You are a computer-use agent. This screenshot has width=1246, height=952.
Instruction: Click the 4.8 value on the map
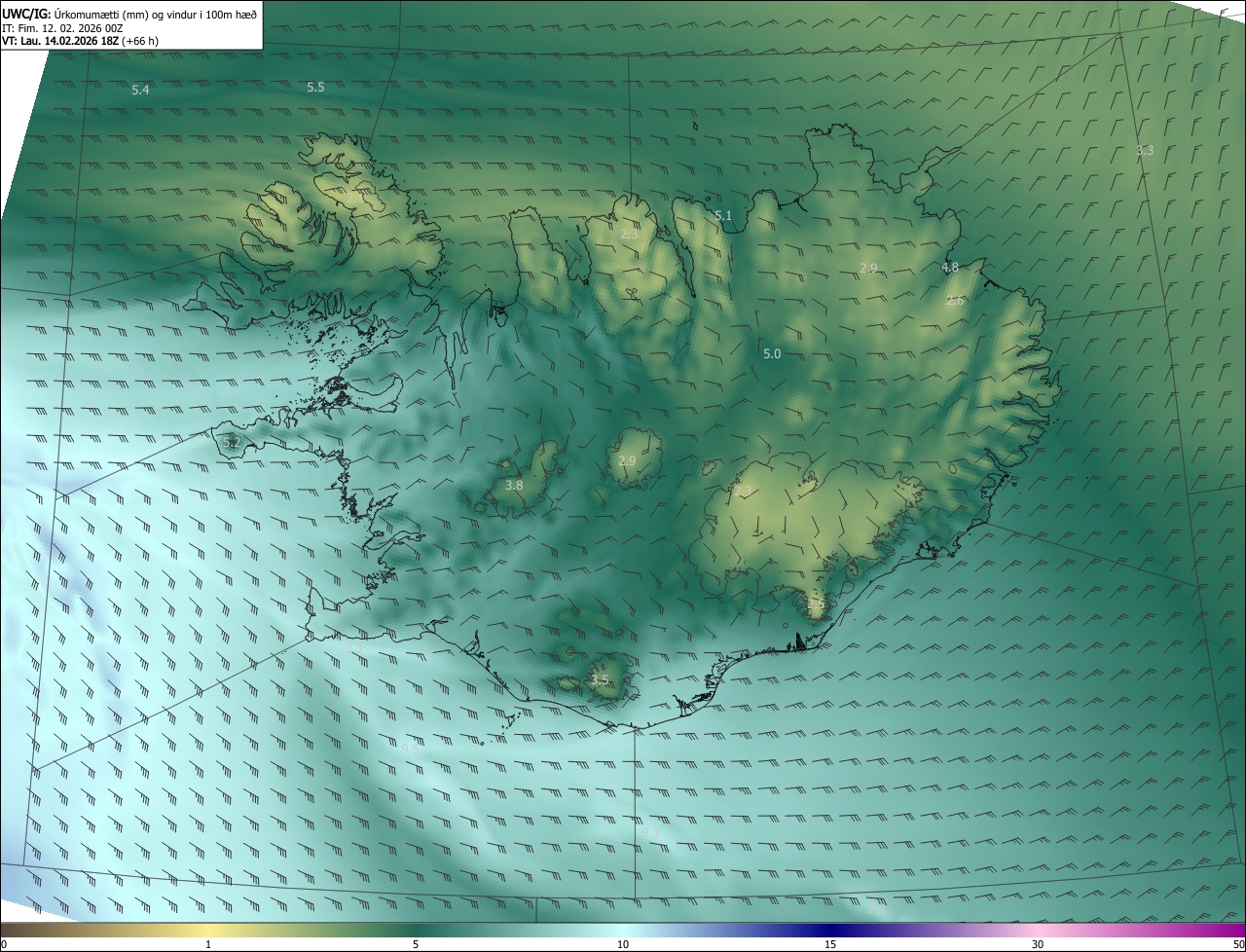pos(950,267)
